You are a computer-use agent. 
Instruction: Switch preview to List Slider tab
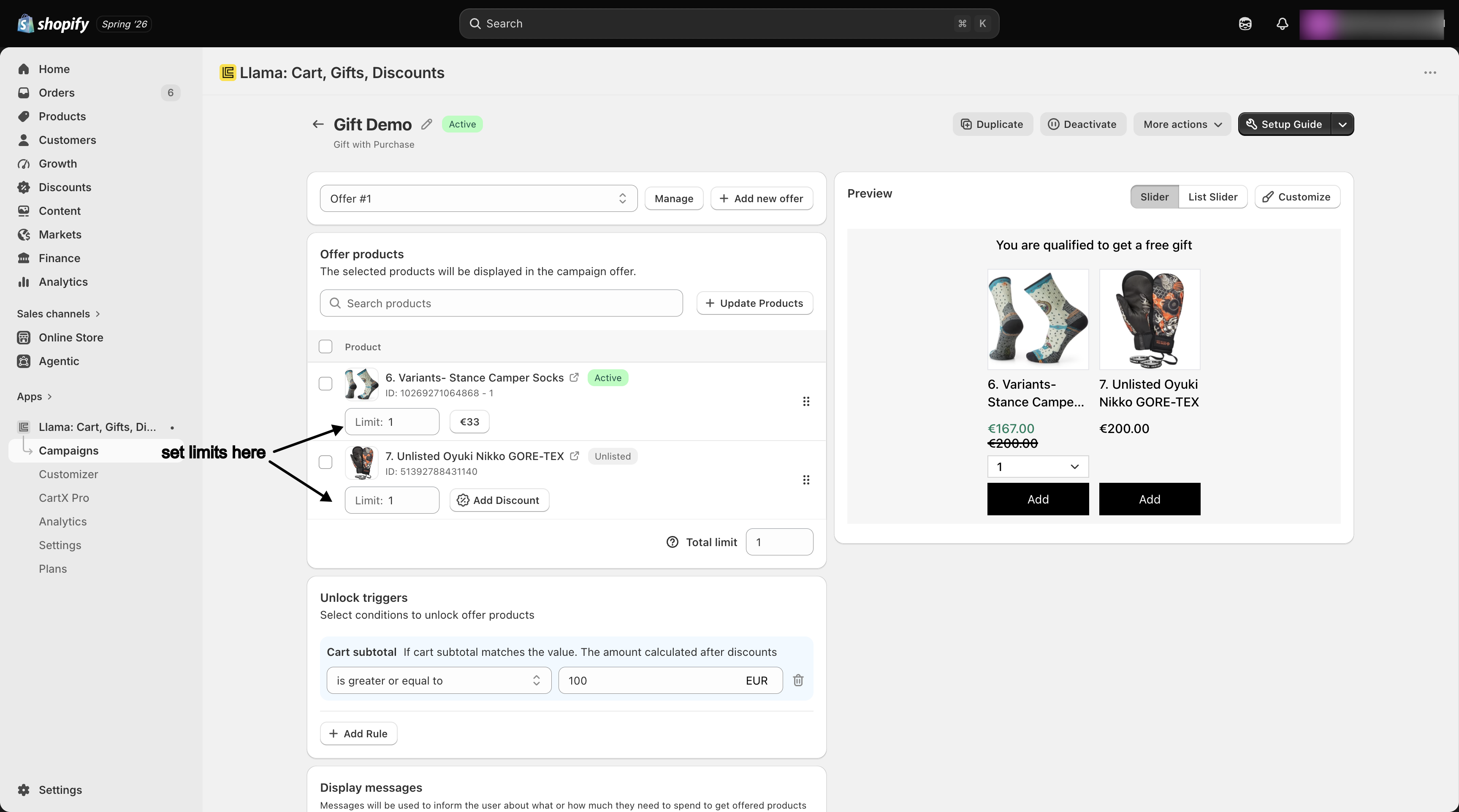tap(1212, 197)
